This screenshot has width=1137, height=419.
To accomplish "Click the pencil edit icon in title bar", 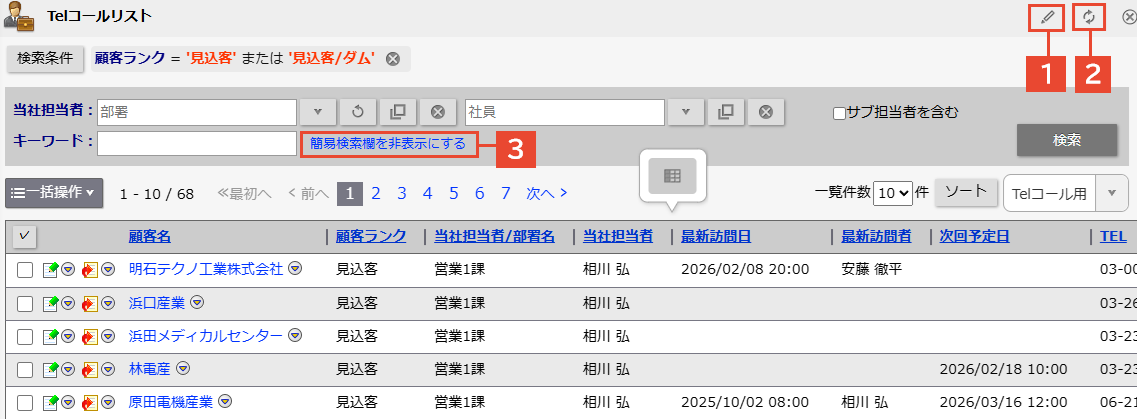I will point(1047,17).
